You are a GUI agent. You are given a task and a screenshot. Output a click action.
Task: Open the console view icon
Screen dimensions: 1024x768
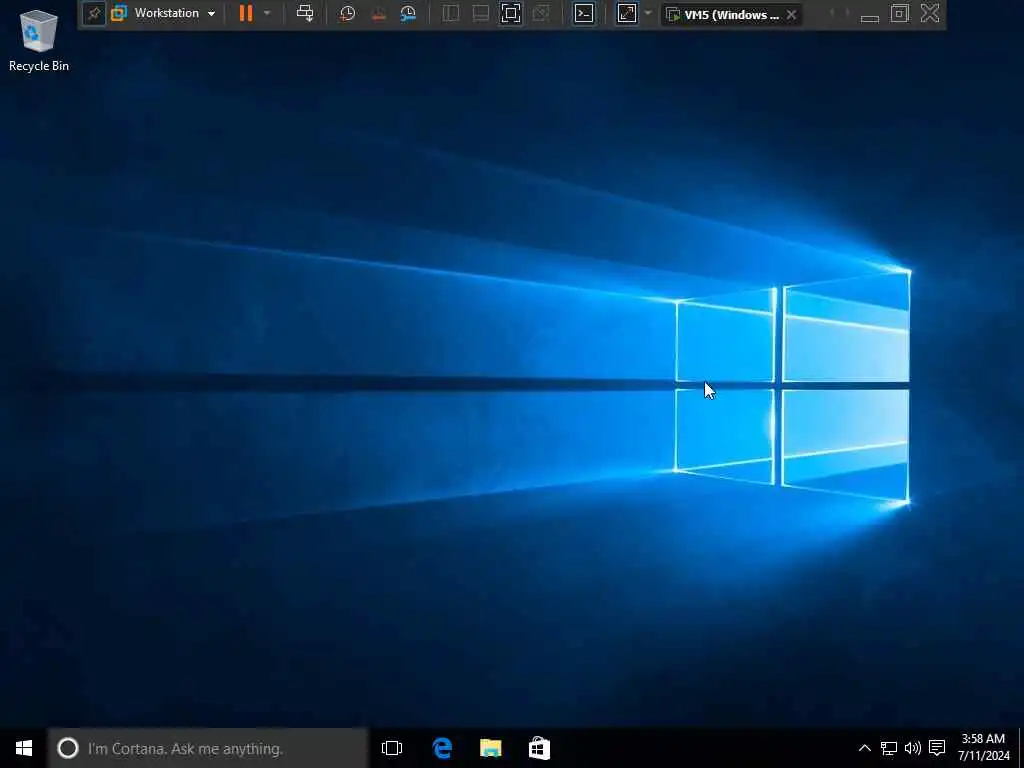pyautogui.click(x=584, y=14)
